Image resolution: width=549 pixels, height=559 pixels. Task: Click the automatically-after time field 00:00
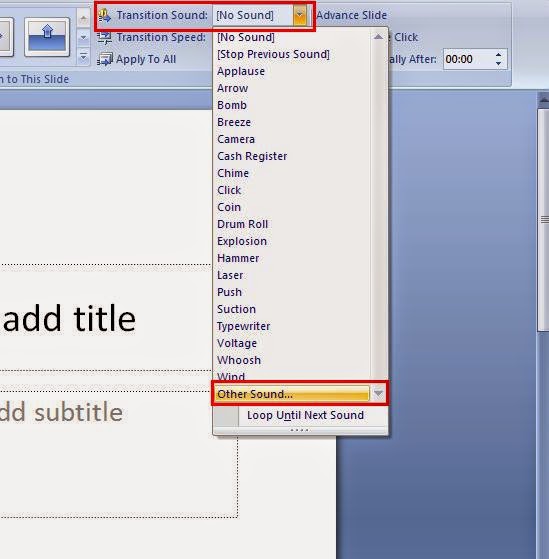click(467, 59)
